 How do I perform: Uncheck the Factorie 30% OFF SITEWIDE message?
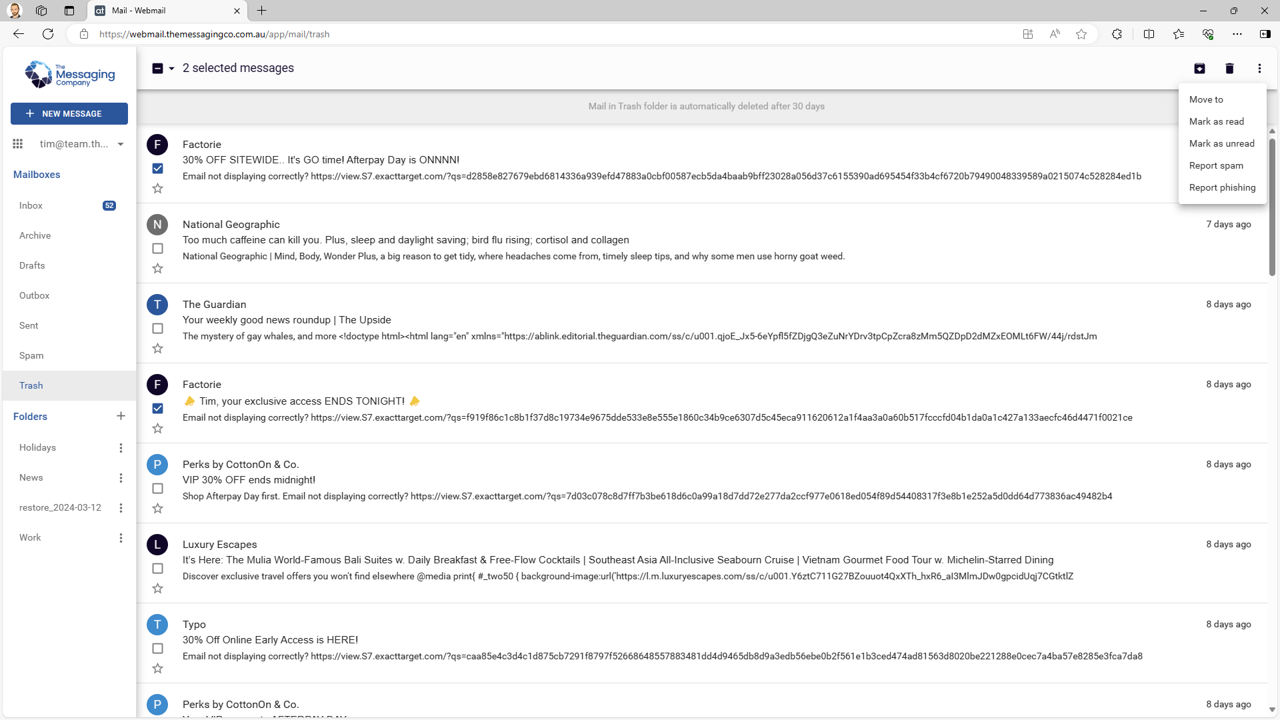coord(157,168)
